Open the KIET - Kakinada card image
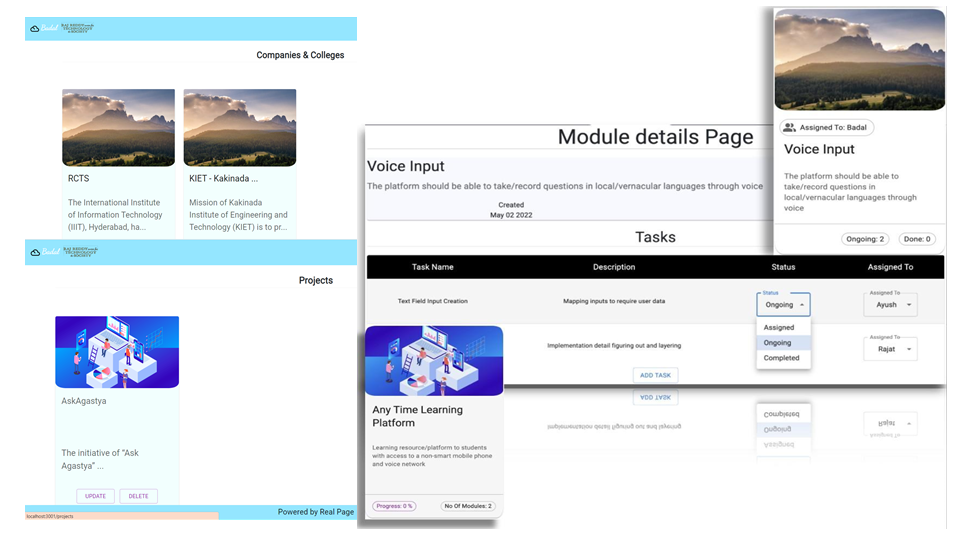The height and width of the screenshot is (540, 960). (240, 127)
